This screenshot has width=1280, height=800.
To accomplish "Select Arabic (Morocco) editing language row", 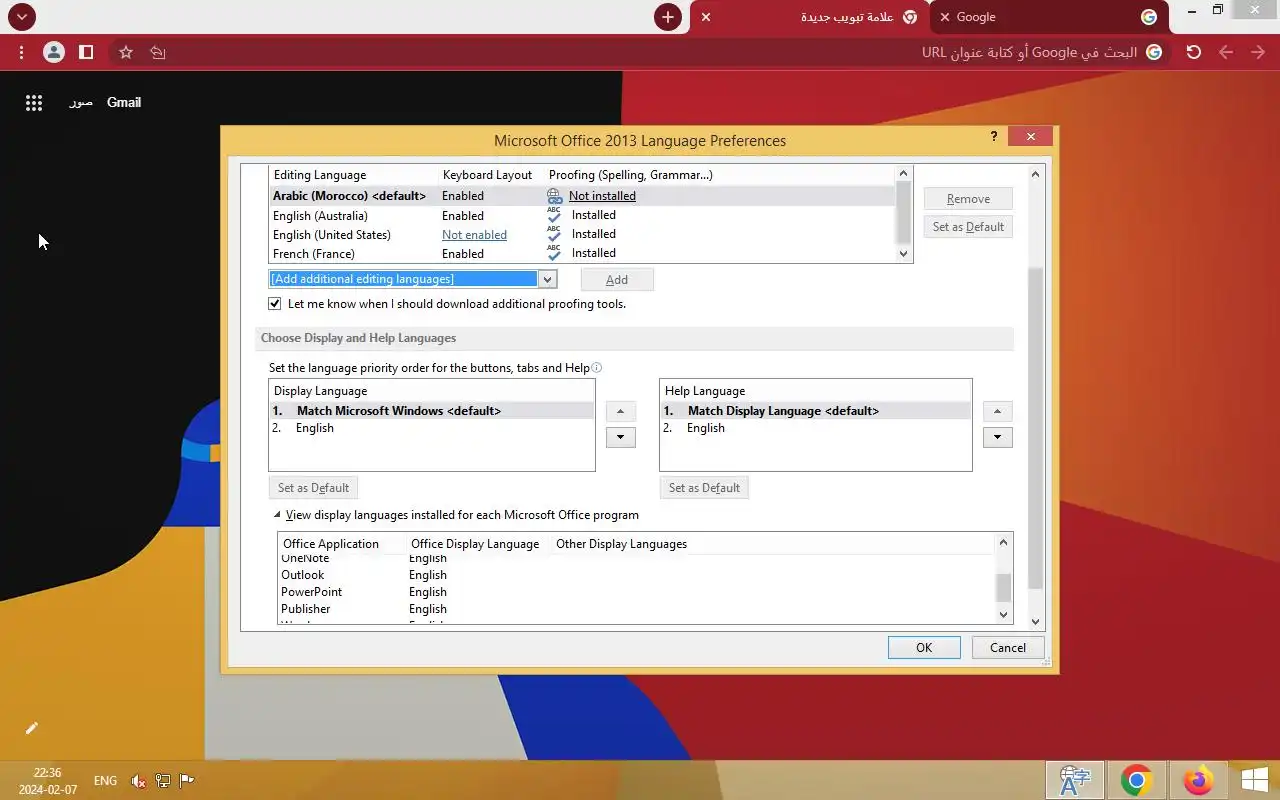I will [x=582, y=196].
